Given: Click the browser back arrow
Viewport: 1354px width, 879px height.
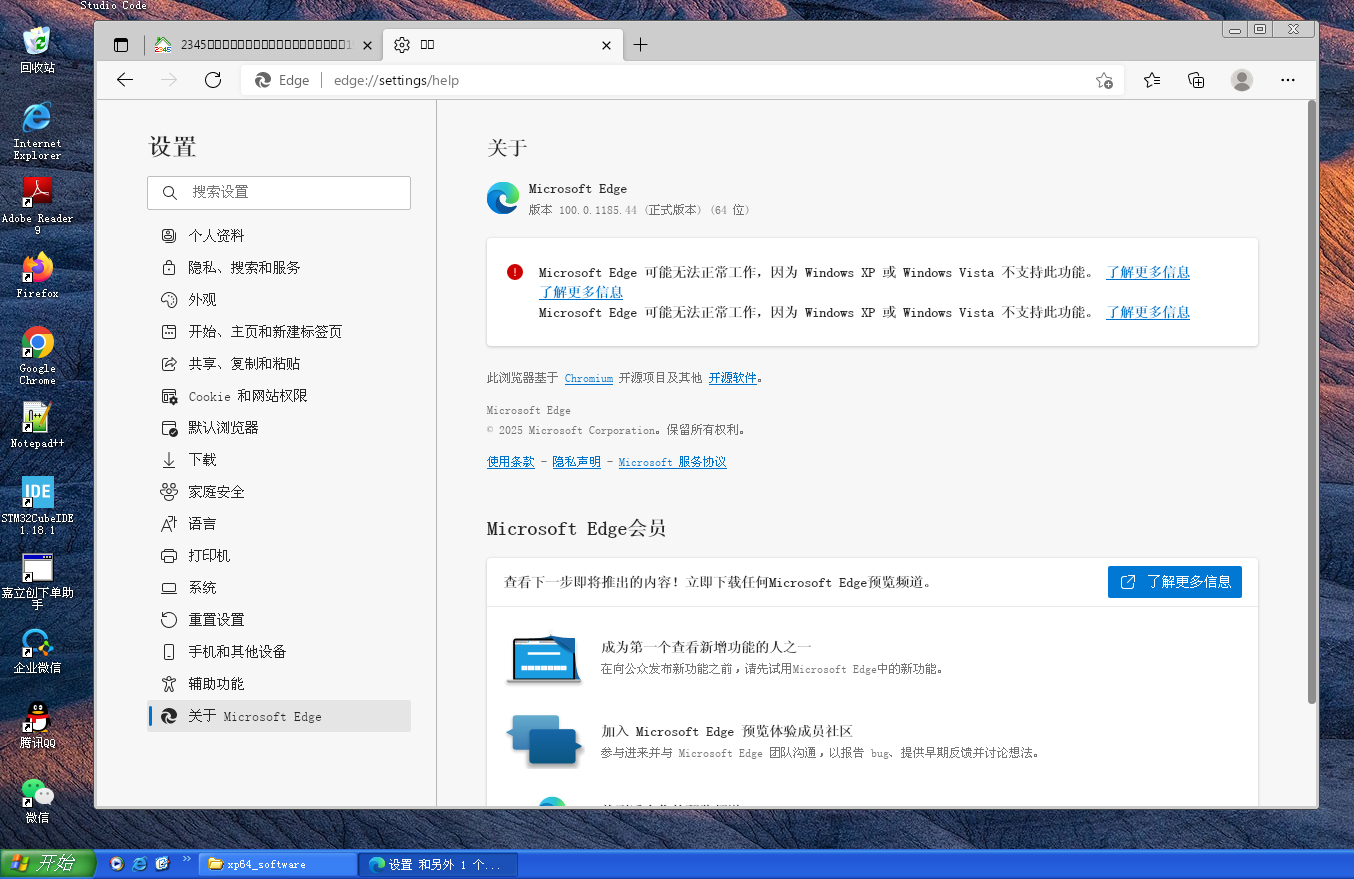Looking at the screenshot, I should tap(125, 80).
